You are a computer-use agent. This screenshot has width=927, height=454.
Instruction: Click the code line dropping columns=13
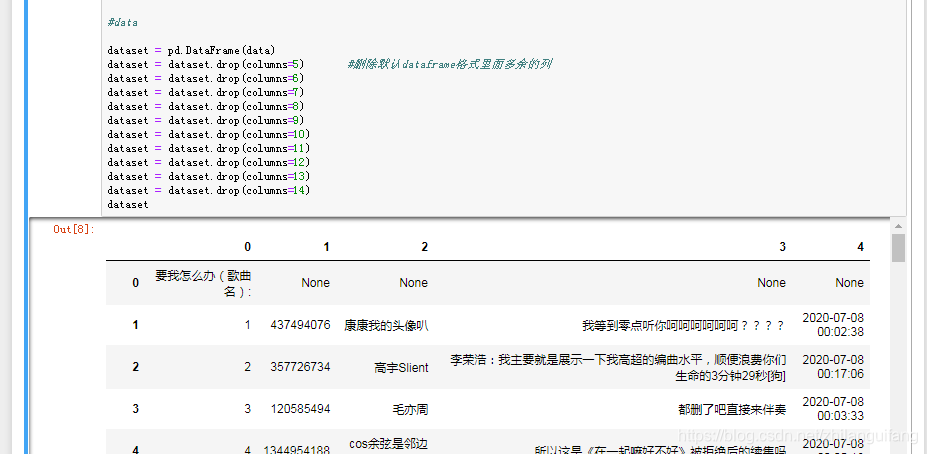click(209, 176)
